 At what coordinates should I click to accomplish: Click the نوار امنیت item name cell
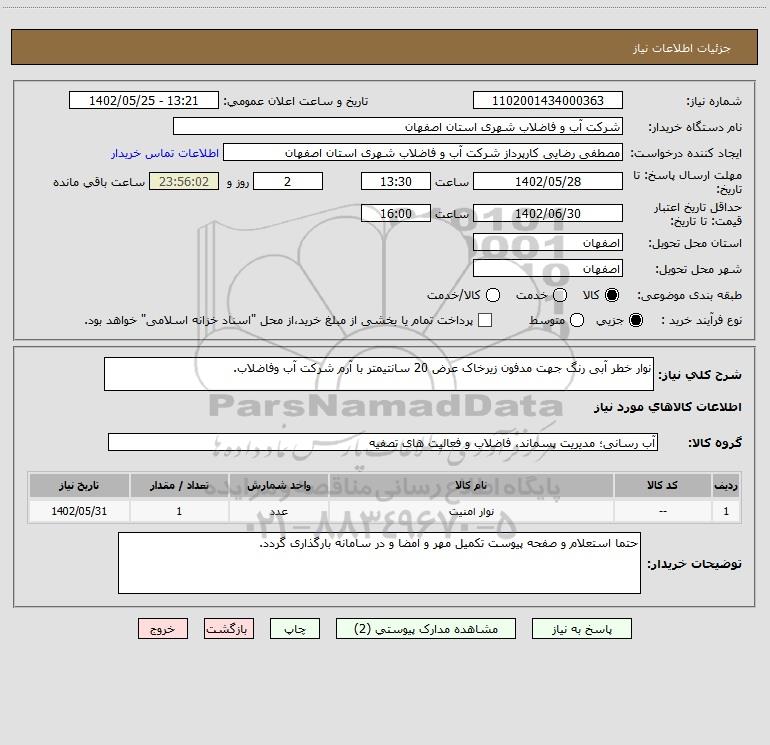coord(471,511)
